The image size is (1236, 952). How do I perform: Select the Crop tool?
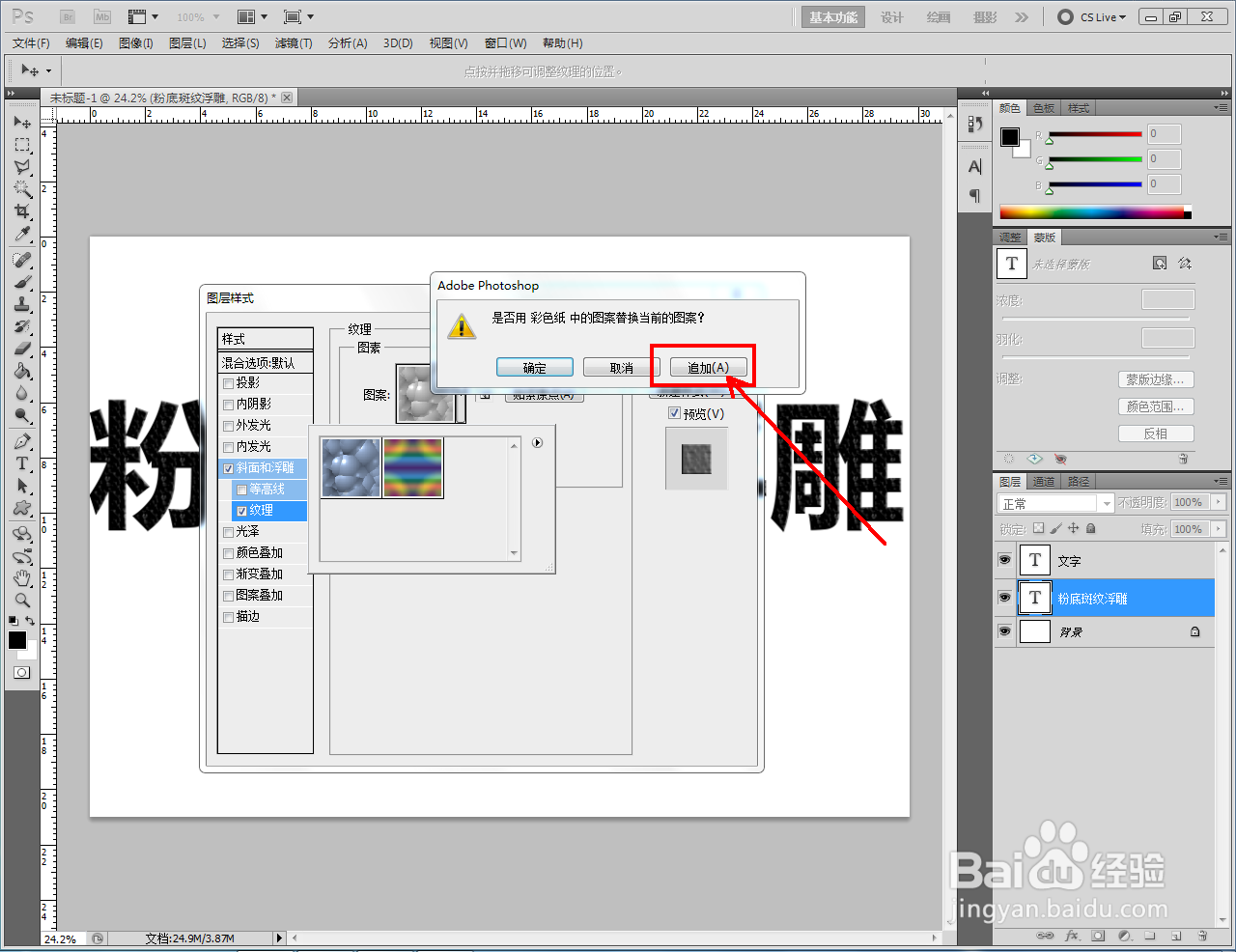[22, 211]
